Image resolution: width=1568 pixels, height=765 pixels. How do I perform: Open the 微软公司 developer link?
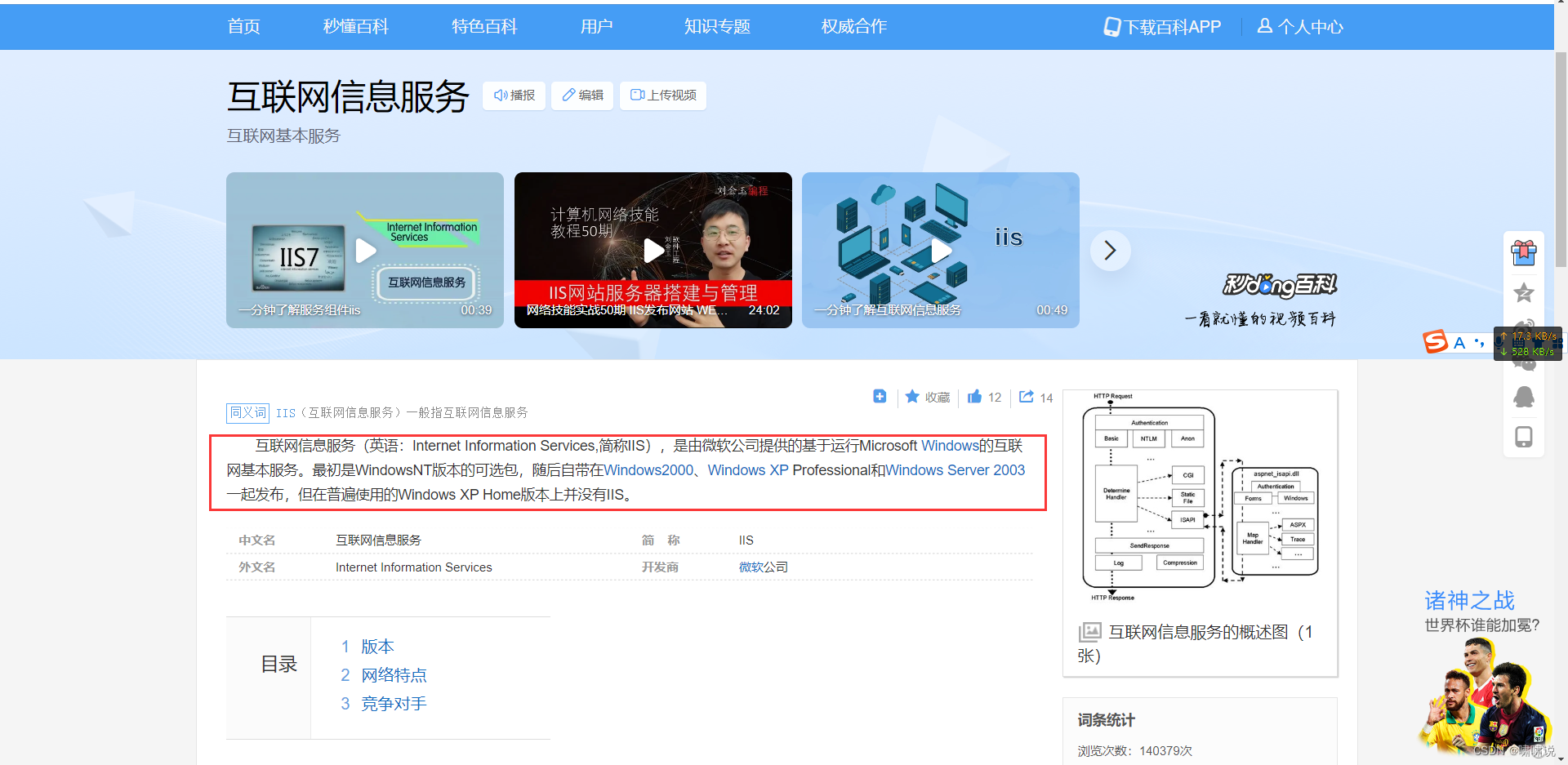click(x=764, y=567)
